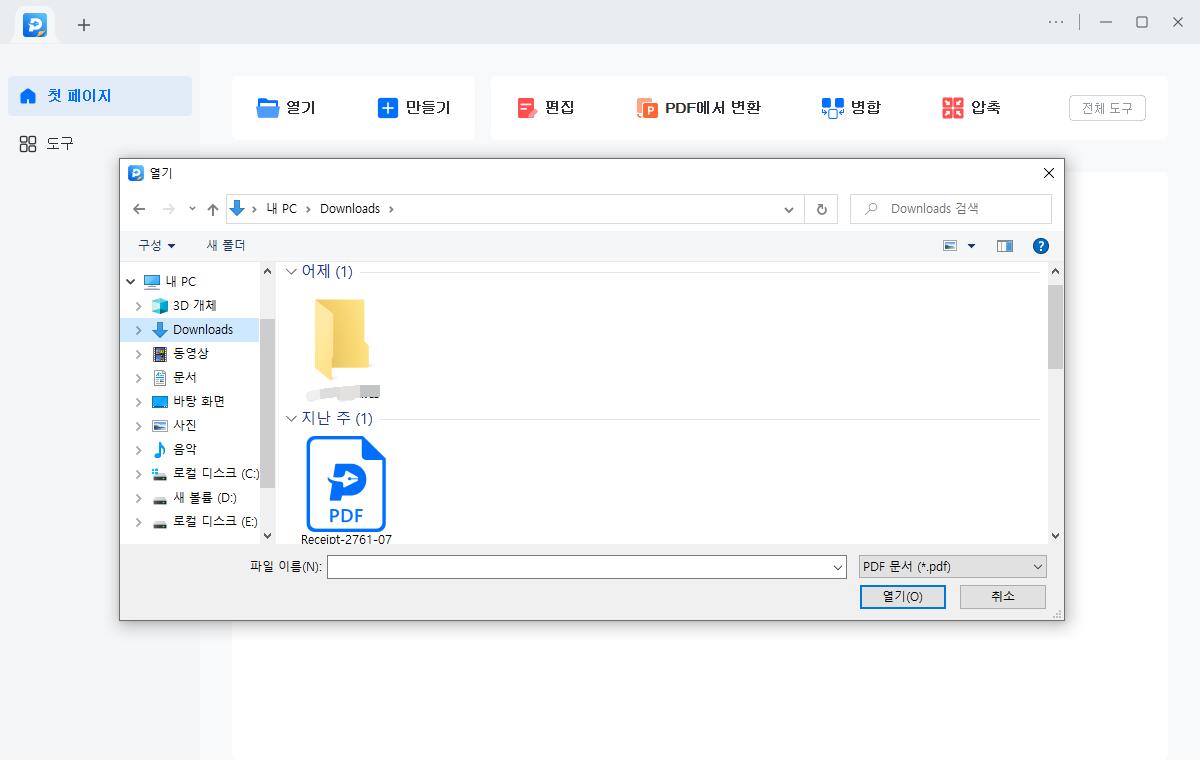
Task: Click the 병합 (Merge) tool icon
Action: coord(832,108)
